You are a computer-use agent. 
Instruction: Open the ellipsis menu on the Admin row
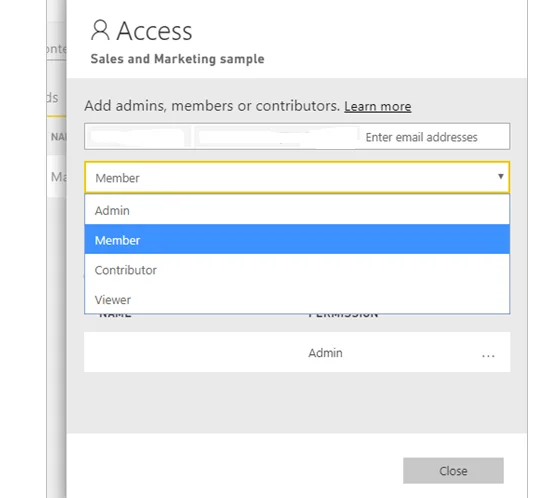point(488,355)
